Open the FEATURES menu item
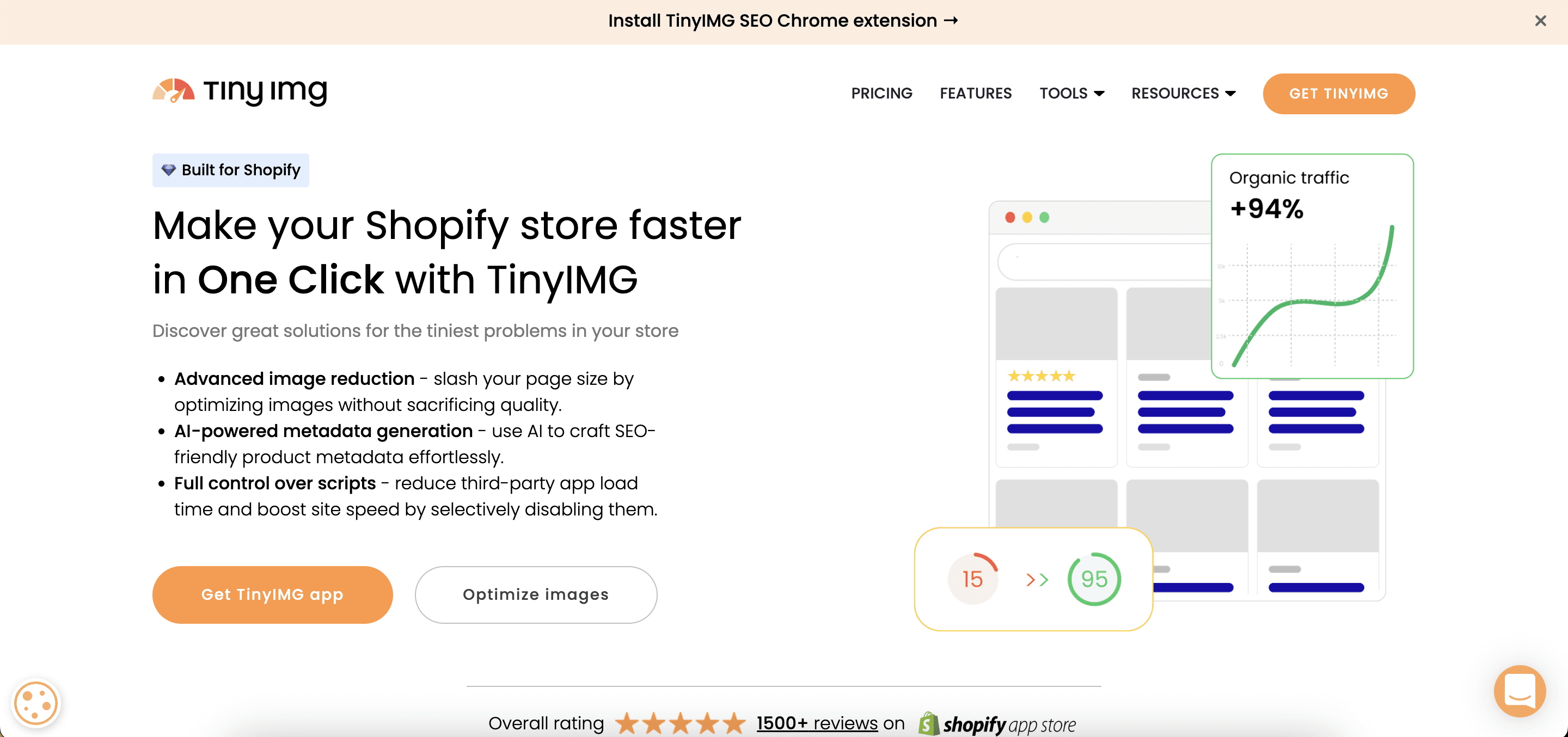The width and height of the screenshot is (1568, 737). (x=976, y=94)
